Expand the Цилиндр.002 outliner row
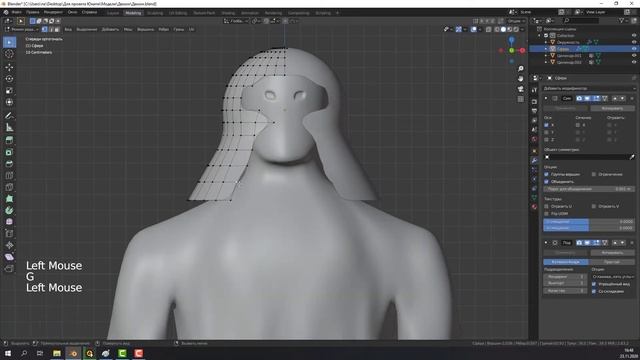The width and height of the screenshot is (640, 360). tap(546, 62)
